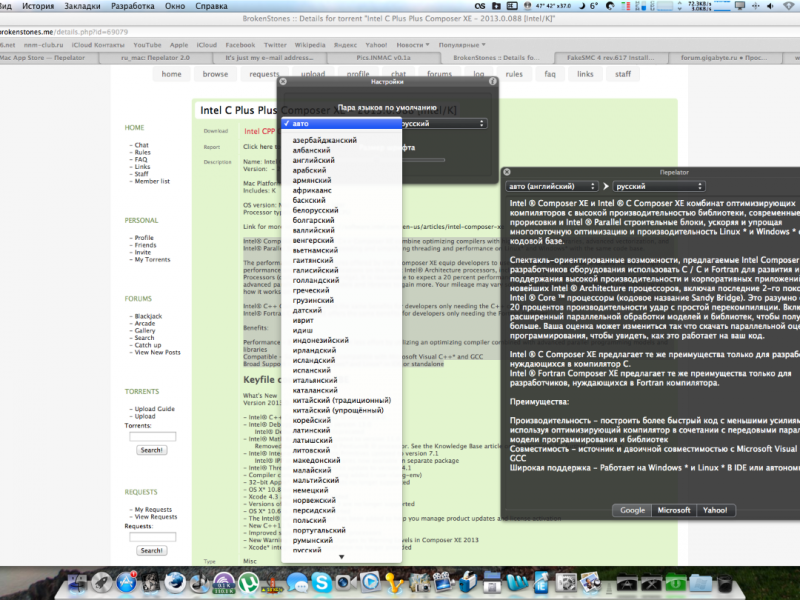The height and width of the screenshot is (600, 800).
Task: Click the moon weather icon in menu bar
Action: tap(582, 6)
